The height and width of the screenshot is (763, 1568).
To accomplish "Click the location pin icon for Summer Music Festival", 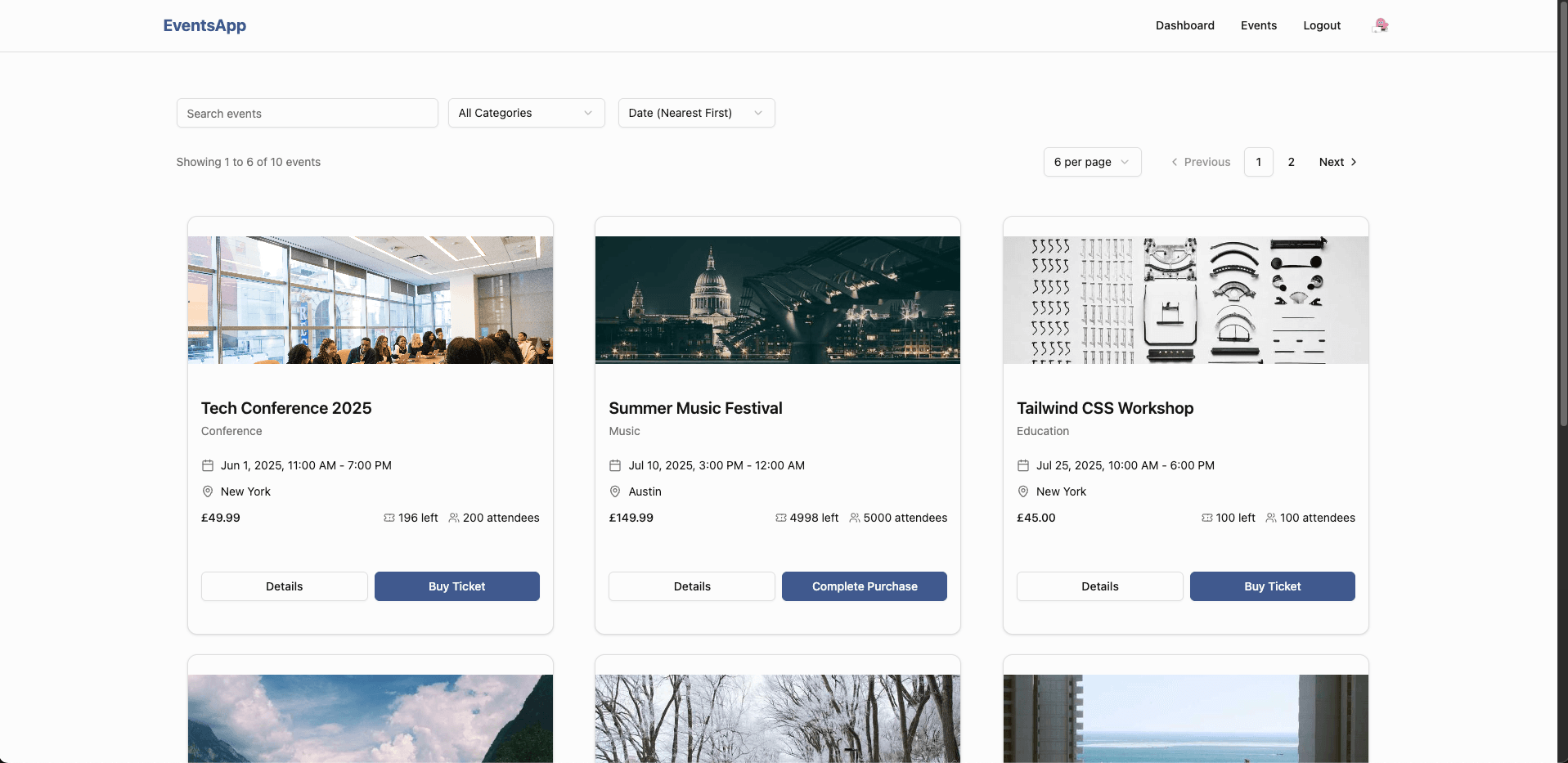I will tap(615, 491).
